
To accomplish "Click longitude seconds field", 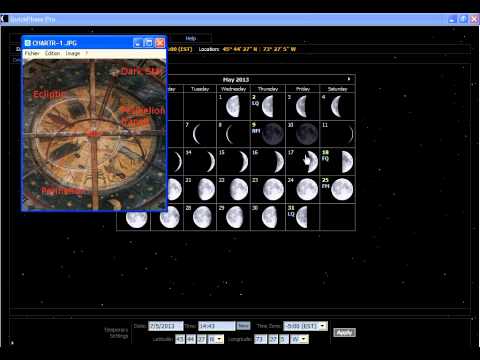I will click(x=284, y=339).
